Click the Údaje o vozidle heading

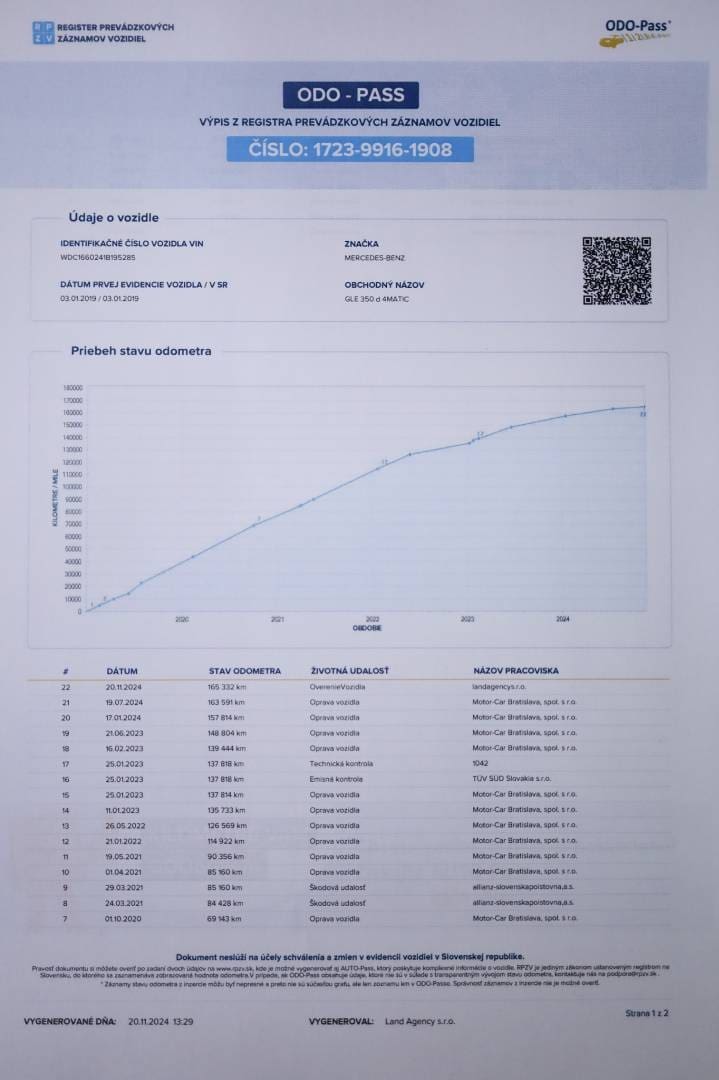tap(114, 218)
